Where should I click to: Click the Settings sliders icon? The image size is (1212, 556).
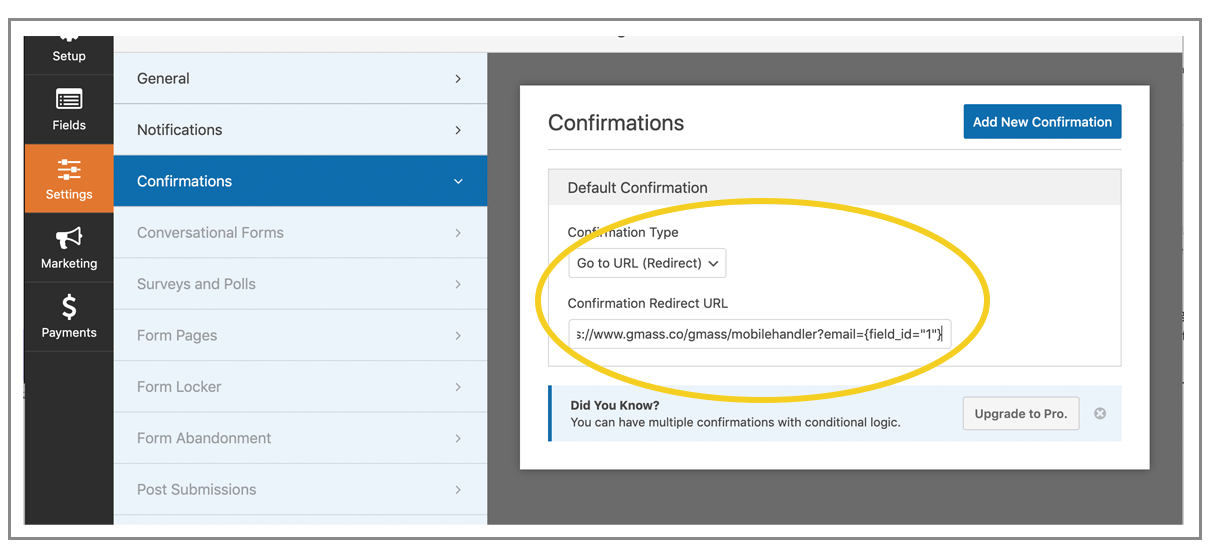coord(69,168)
